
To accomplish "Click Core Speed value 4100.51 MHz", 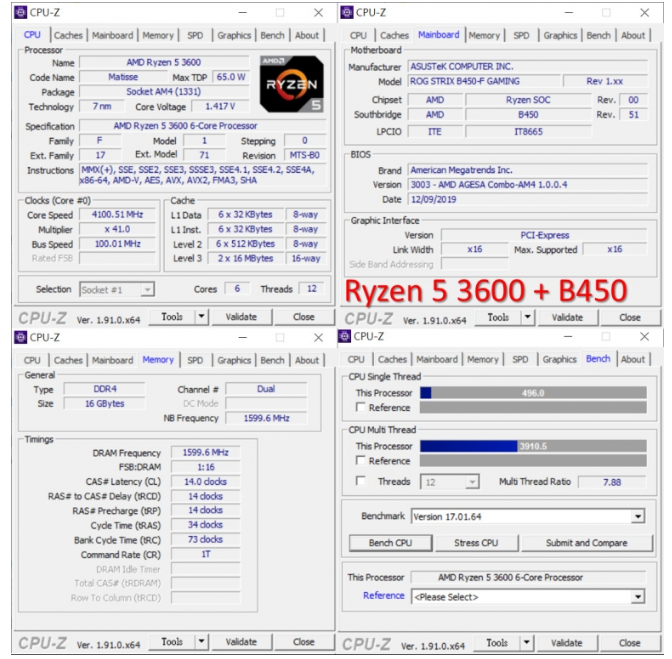I will [x=117, y=214].
